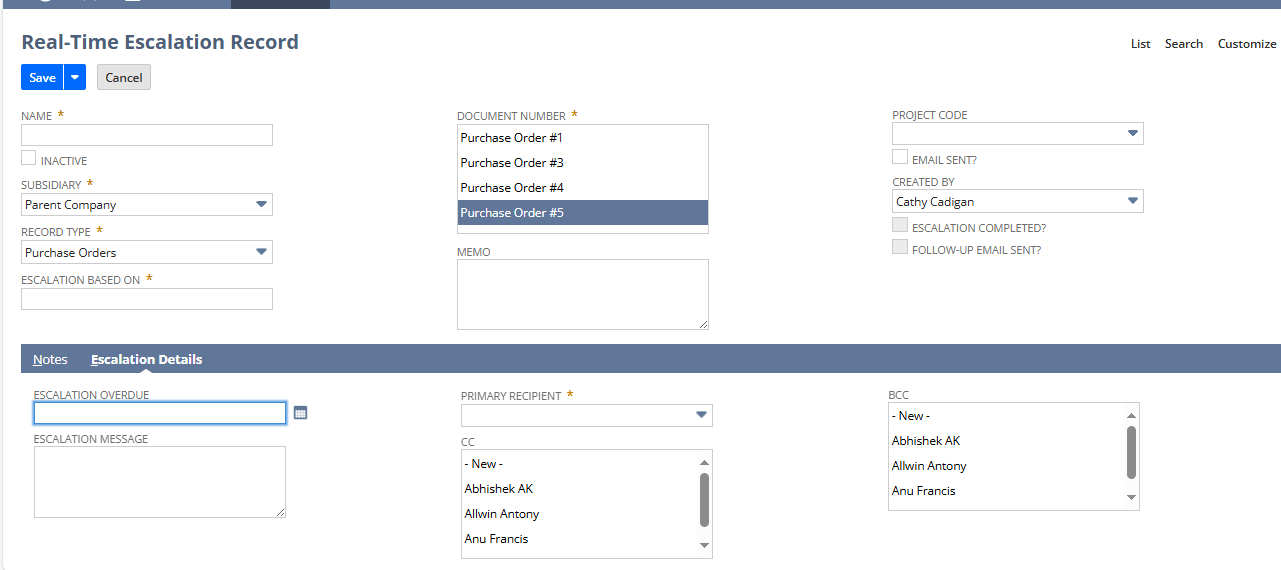
Task: Click the Cancel button
Action: pos(124,78)
